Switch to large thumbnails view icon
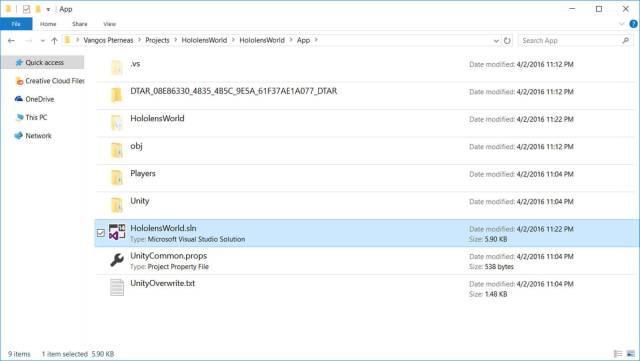This screenshot has width=640, height=361. 631,354
